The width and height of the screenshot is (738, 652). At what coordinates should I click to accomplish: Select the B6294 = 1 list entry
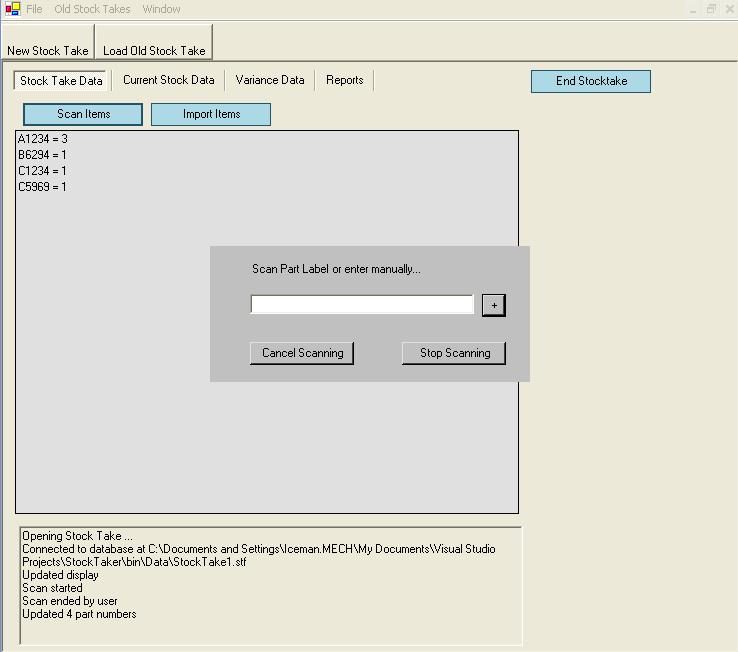42,155
